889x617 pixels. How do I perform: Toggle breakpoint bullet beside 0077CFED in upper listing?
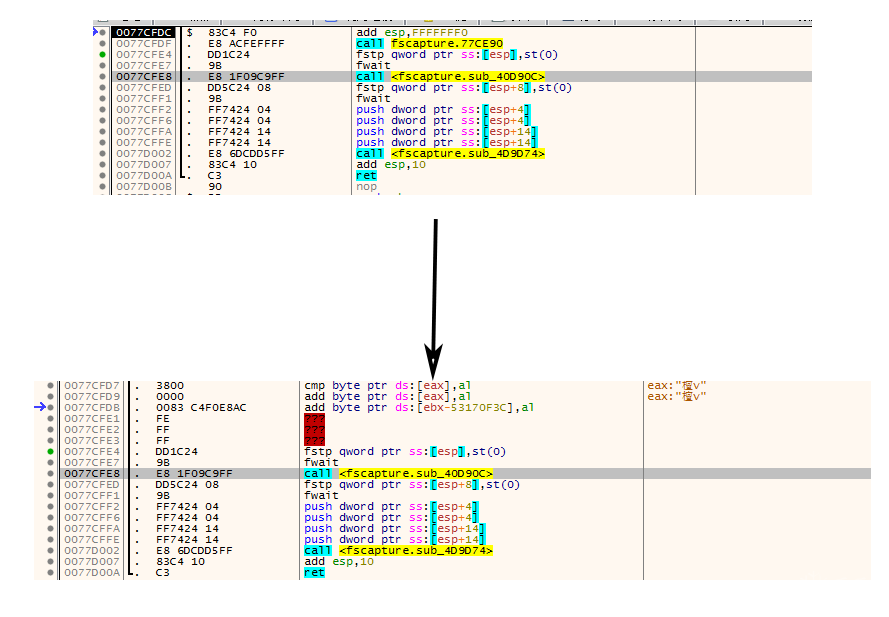click(x=102, y=87)
